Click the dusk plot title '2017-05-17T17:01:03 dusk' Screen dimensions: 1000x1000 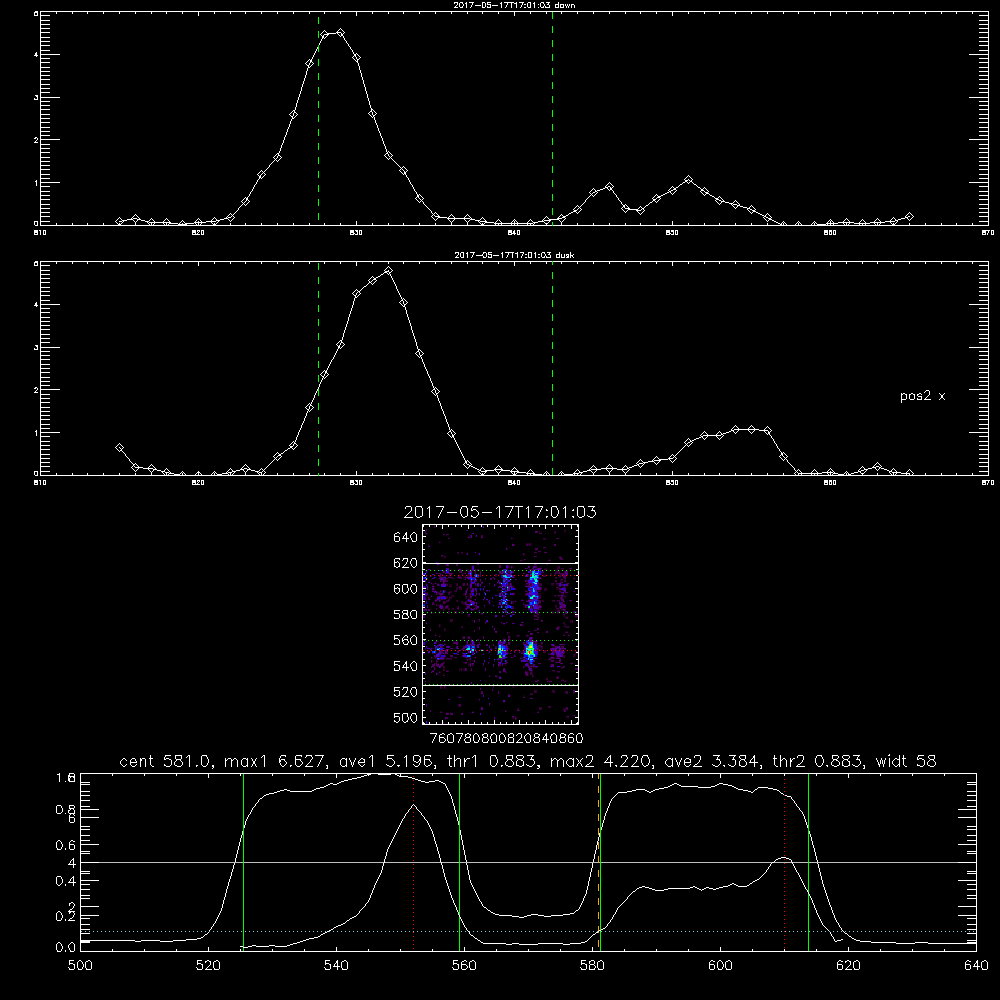tap(514, 255)
